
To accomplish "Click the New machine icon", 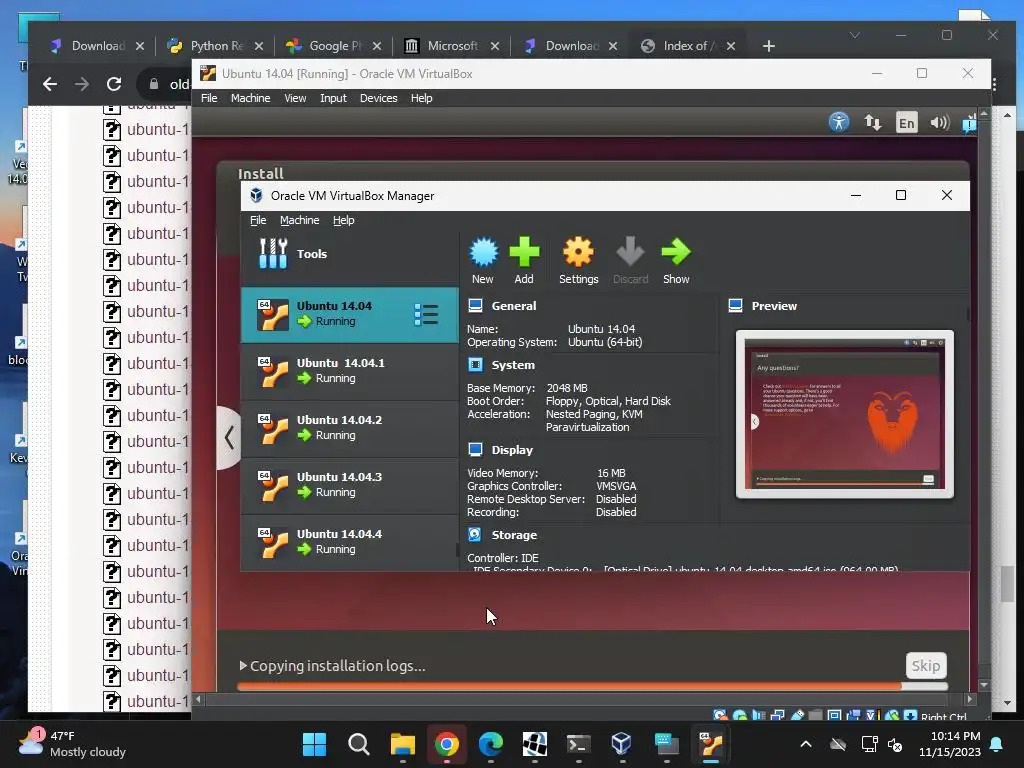I will 483,260.
